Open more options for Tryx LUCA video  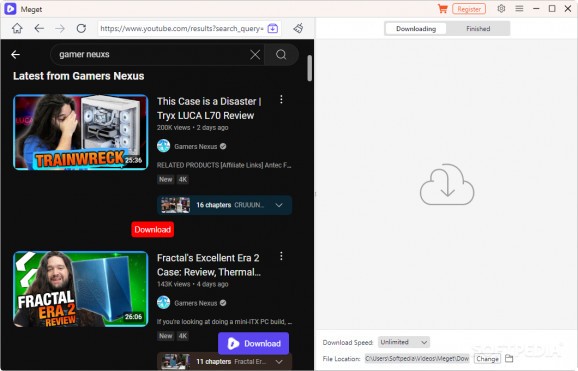(281, 100)
